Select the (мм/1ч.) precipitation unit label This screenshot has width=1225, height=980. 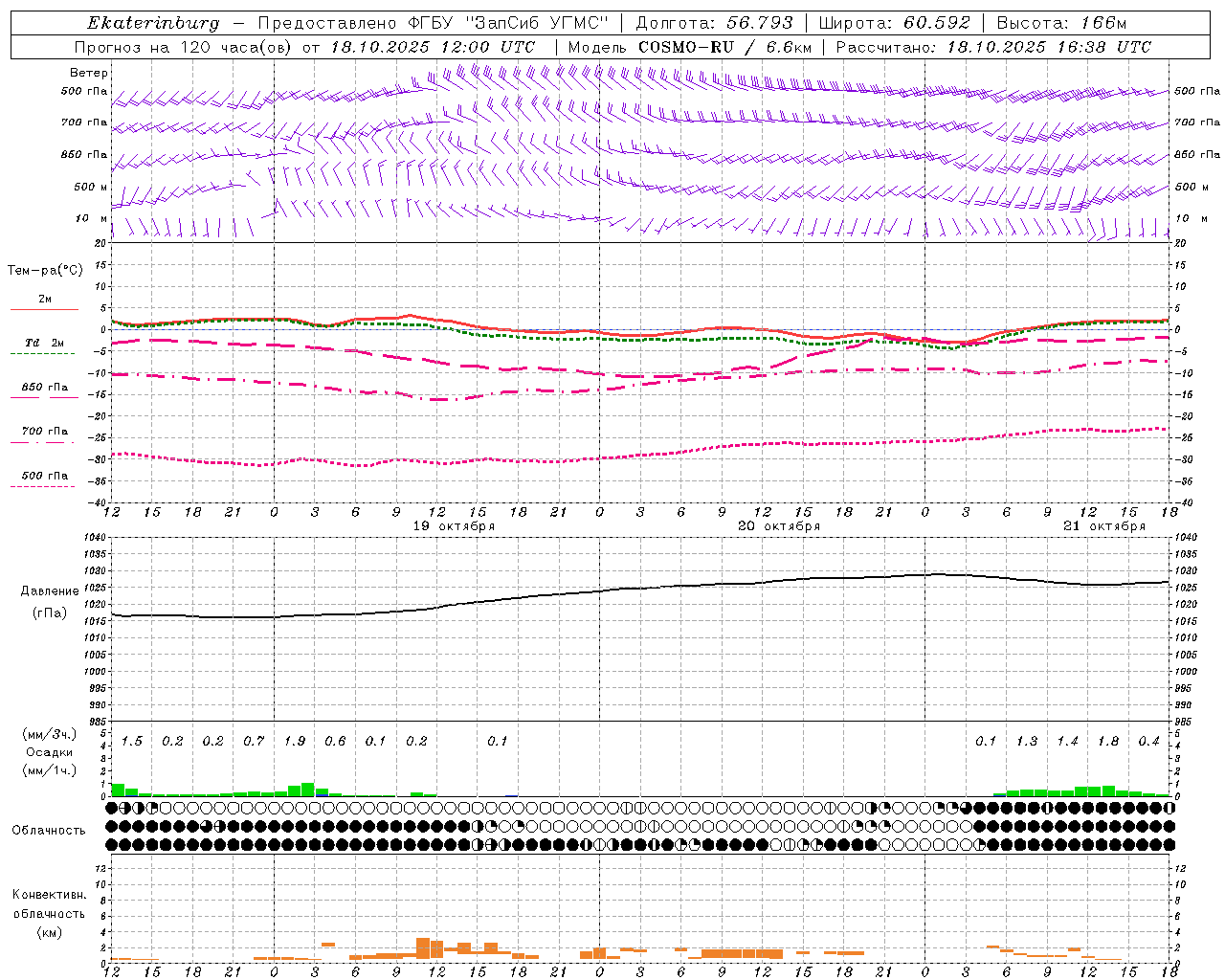pyautogui.click(x=50, y=770)
